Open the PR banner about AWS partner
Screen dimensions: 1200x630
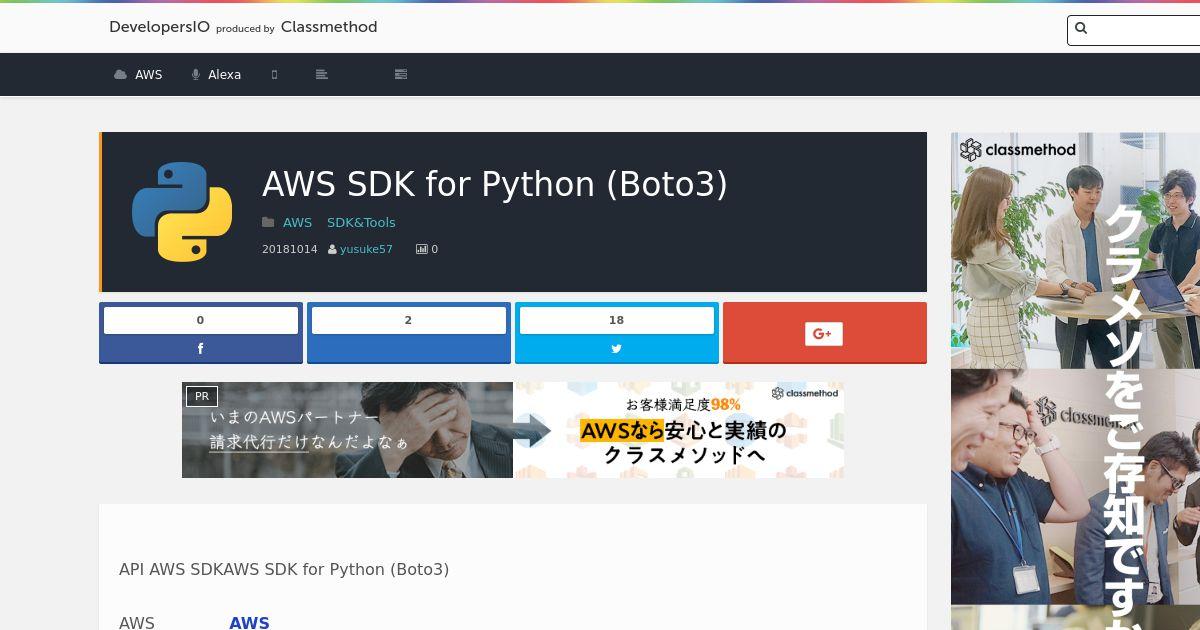pyautogui.click(x=513, y=430)
